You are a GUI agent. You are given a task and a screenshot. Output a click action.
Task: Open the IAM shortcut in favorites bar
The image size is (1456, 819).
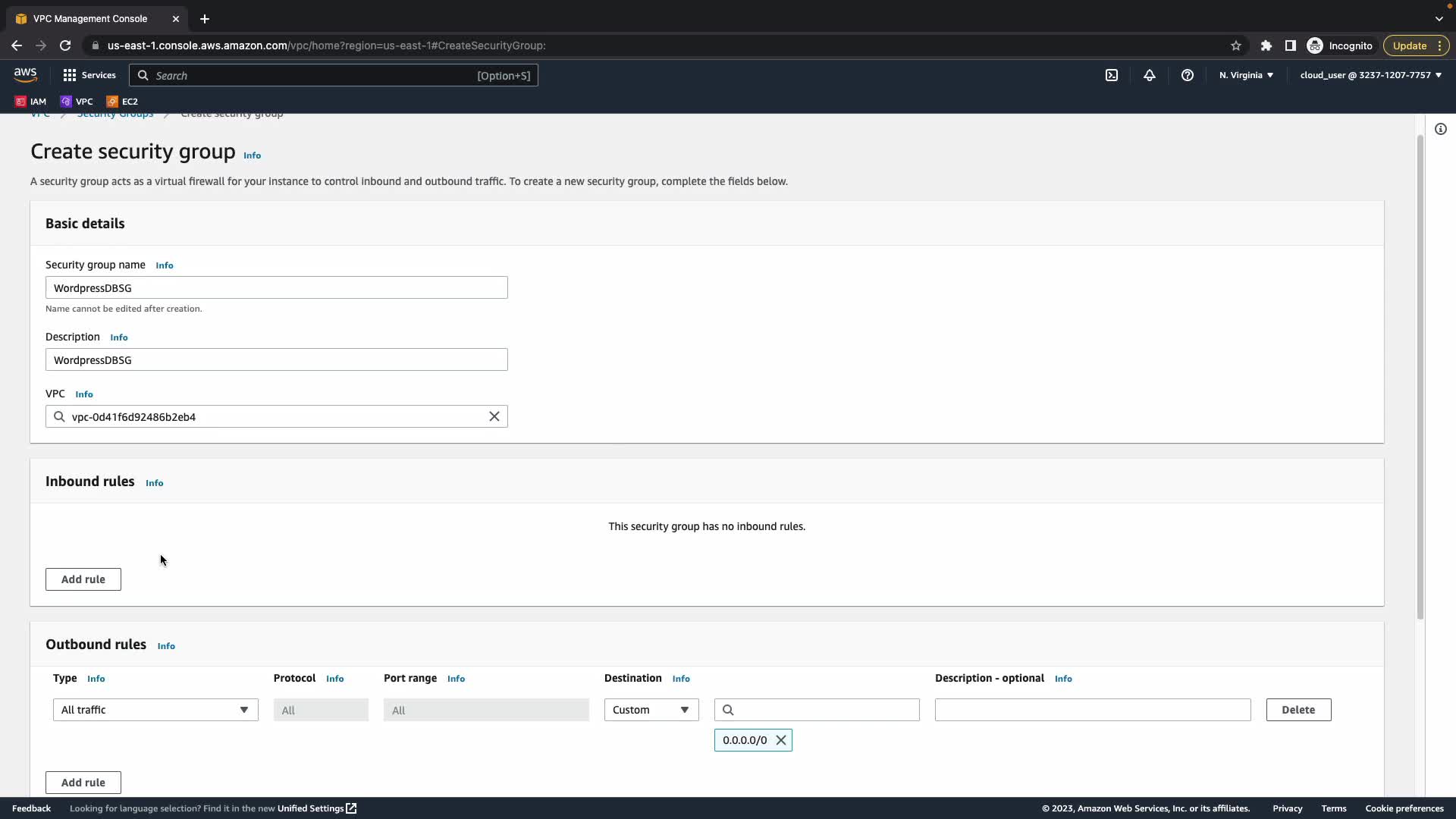(31, 101)
